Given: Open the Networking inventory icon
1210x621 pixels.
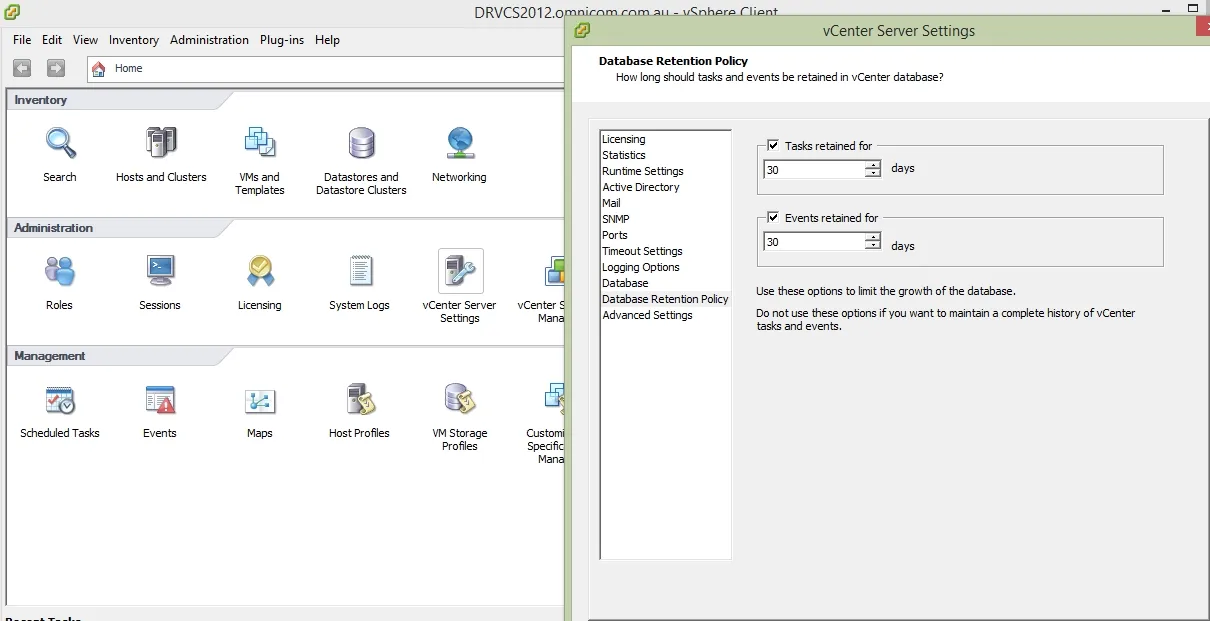Looking at the screenshot, I should pyautogui.click(x=459, y=143).
